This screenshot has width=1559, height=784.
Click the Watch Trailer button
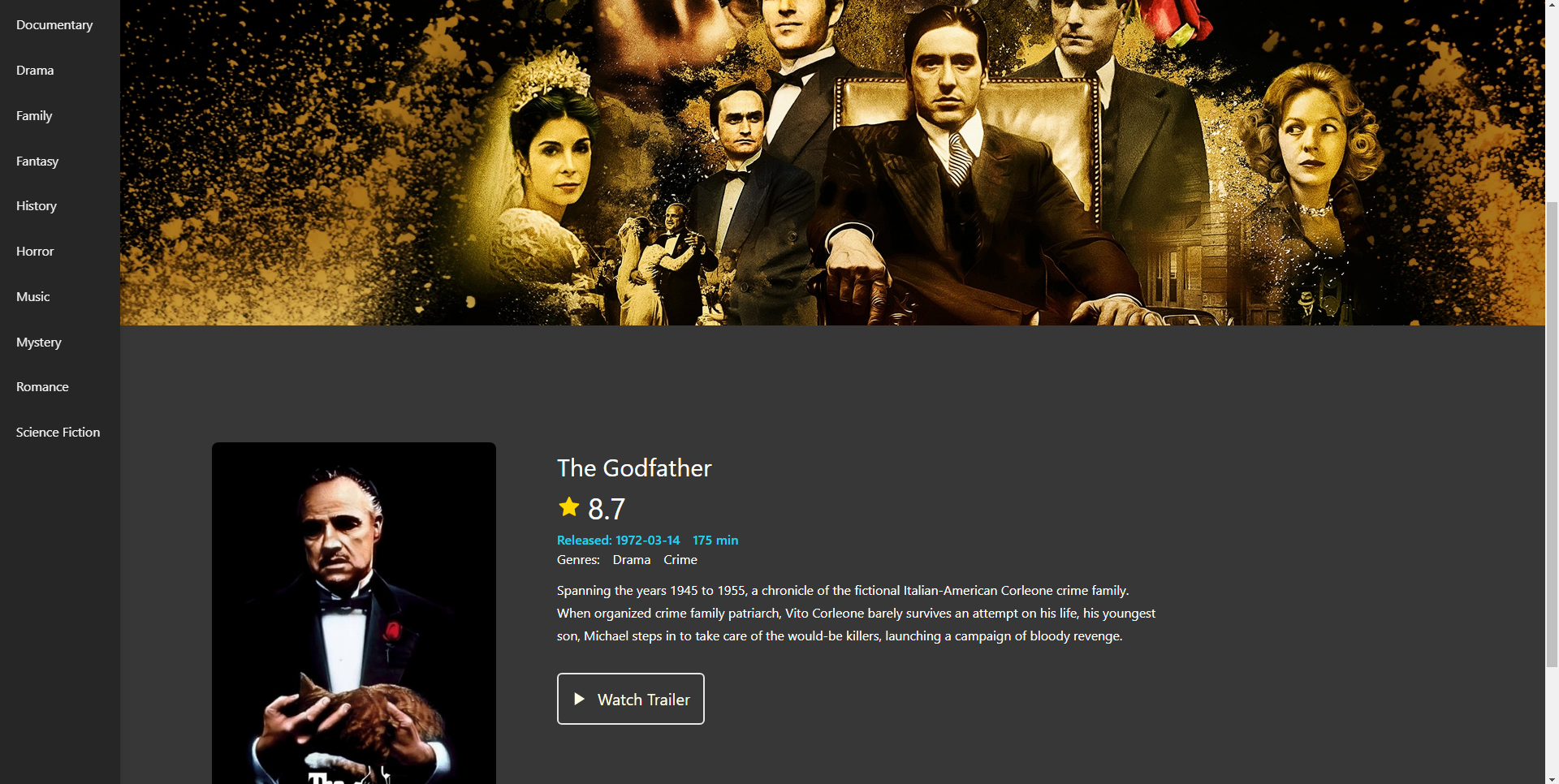(x=631, y=699)
